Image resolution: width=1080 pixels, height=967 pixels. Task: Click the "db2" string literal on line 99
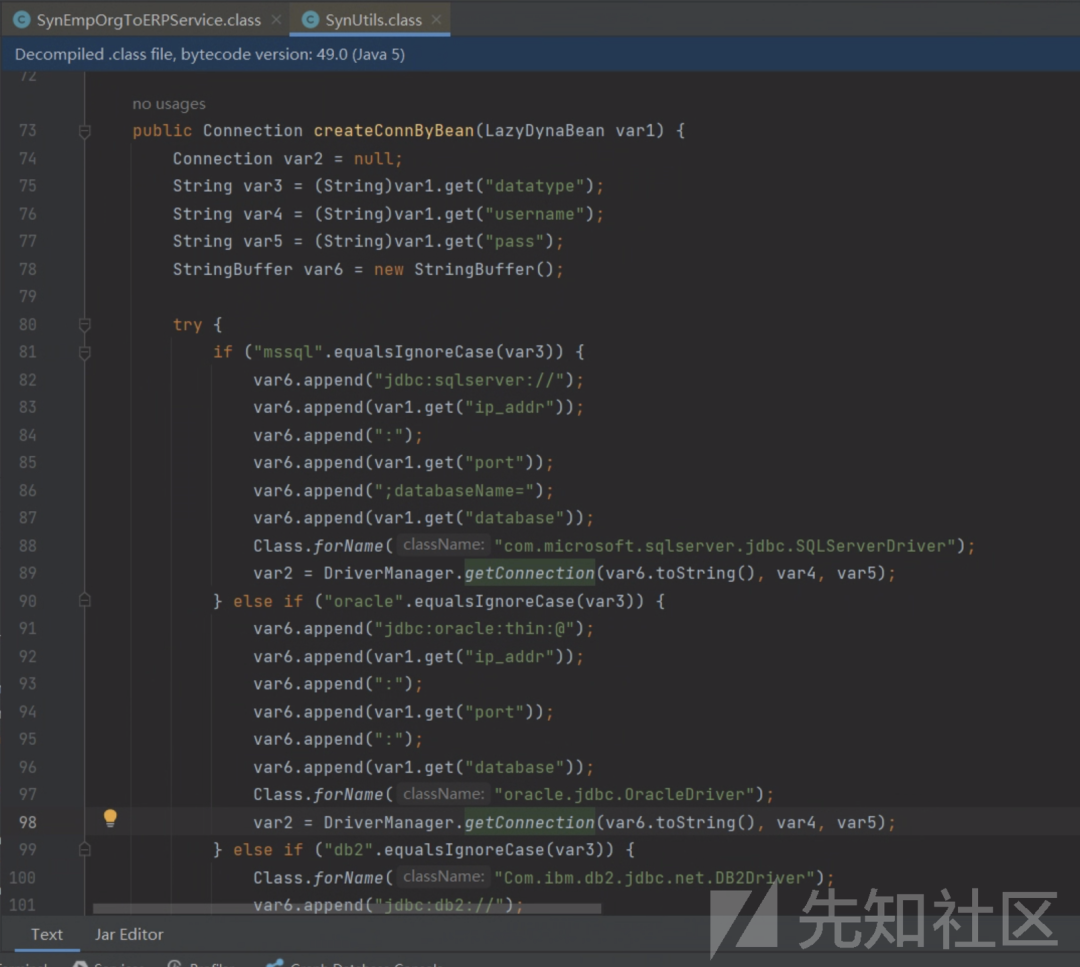349,850
